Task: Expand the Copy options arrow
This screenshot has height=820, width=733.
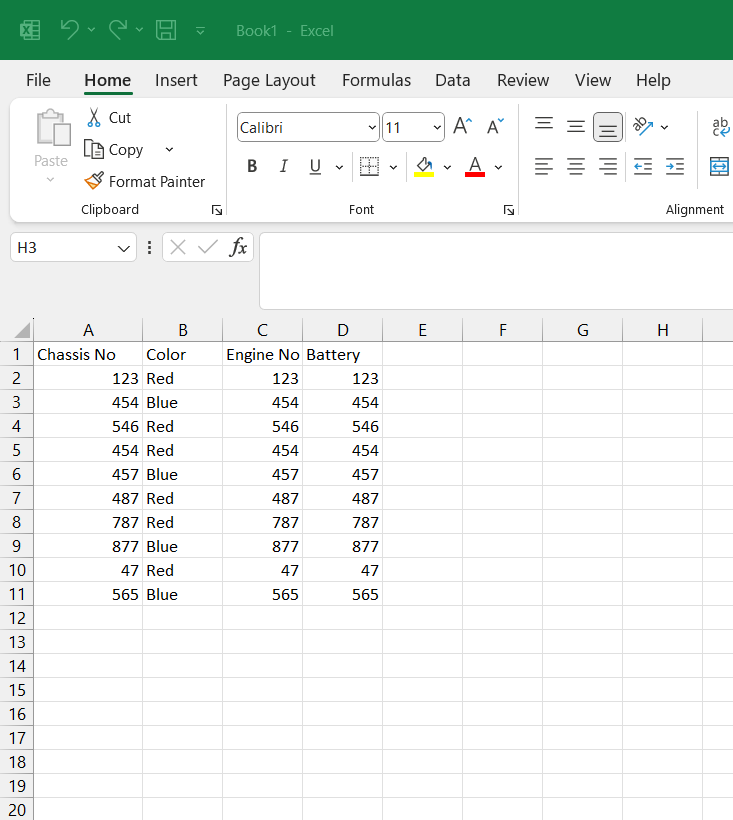Action: 169,150
